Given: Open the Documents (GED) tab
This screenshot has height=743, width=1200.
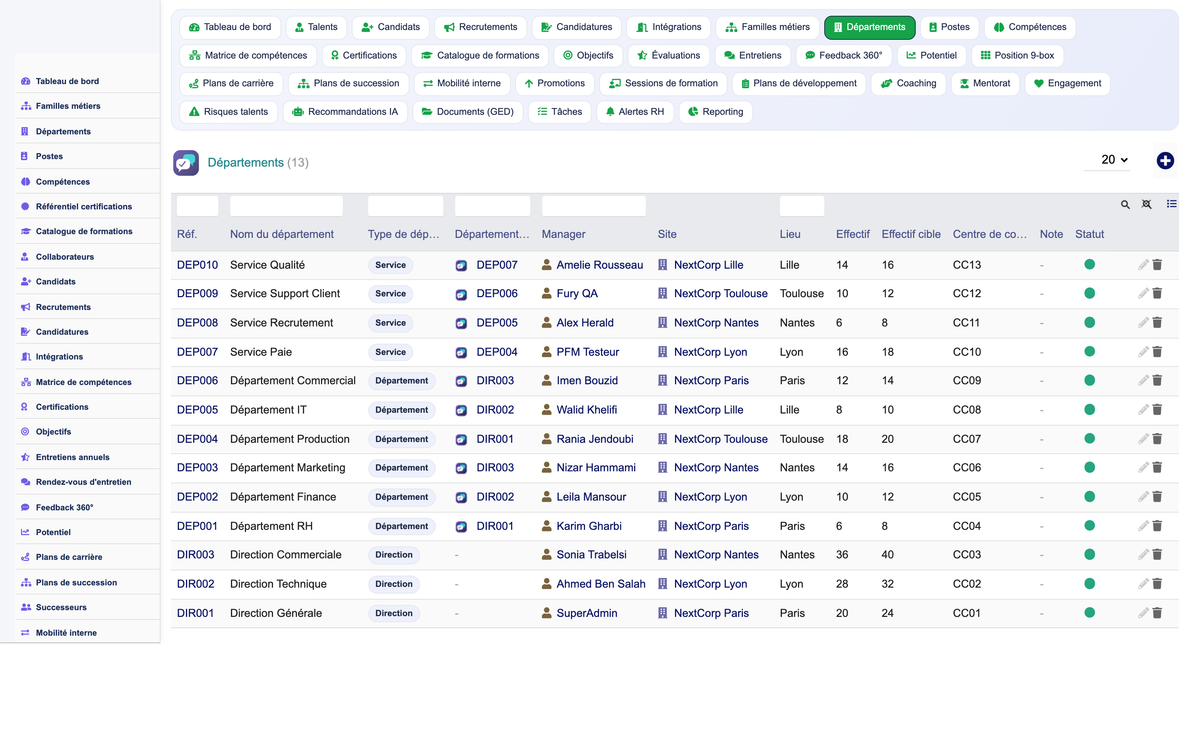Looking at the screenshot, I should point(467,112).
